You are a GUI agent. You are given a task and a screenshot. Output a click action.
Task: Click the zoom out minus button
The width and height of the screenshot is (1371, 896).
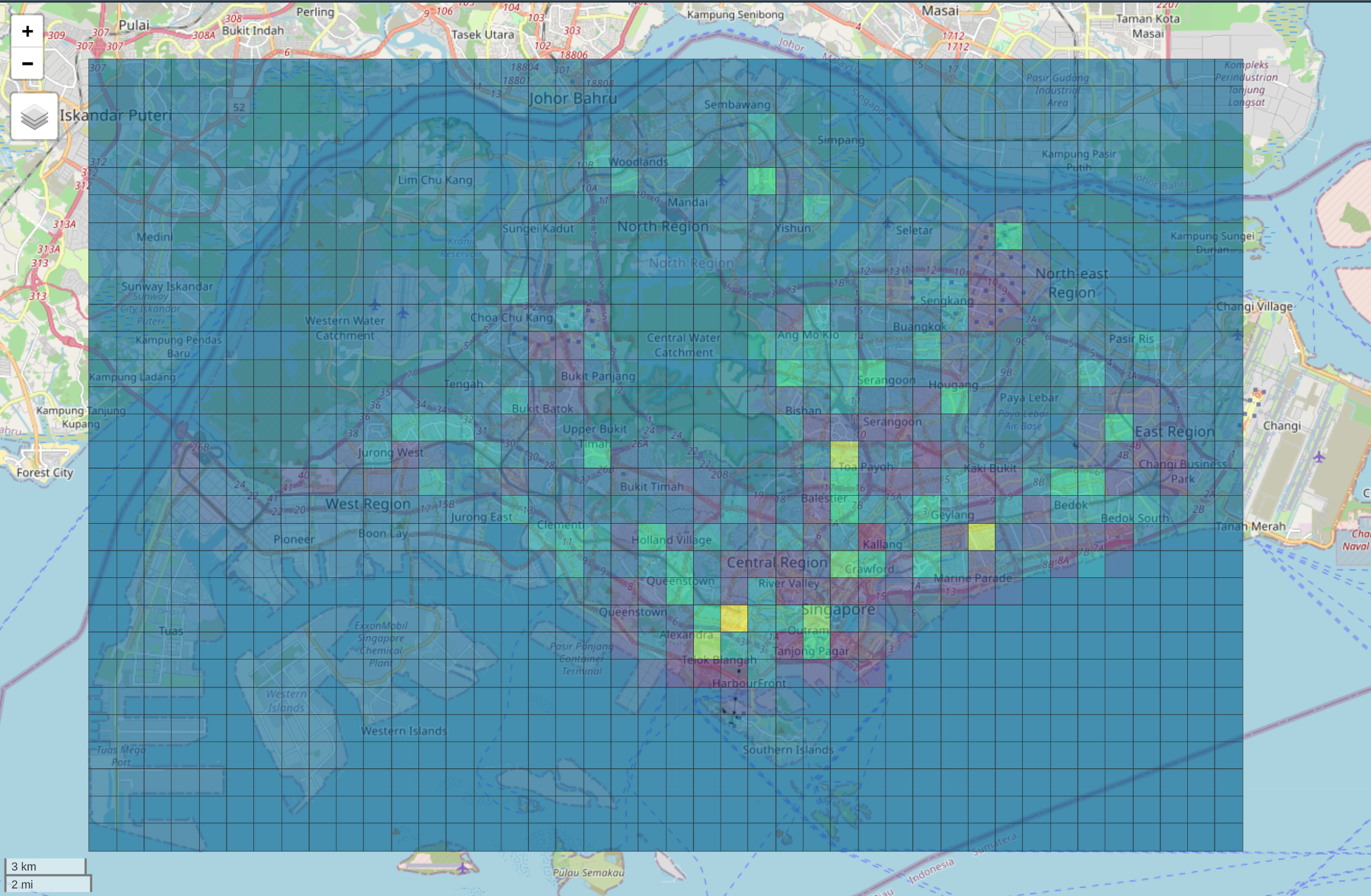pos(27,63)
